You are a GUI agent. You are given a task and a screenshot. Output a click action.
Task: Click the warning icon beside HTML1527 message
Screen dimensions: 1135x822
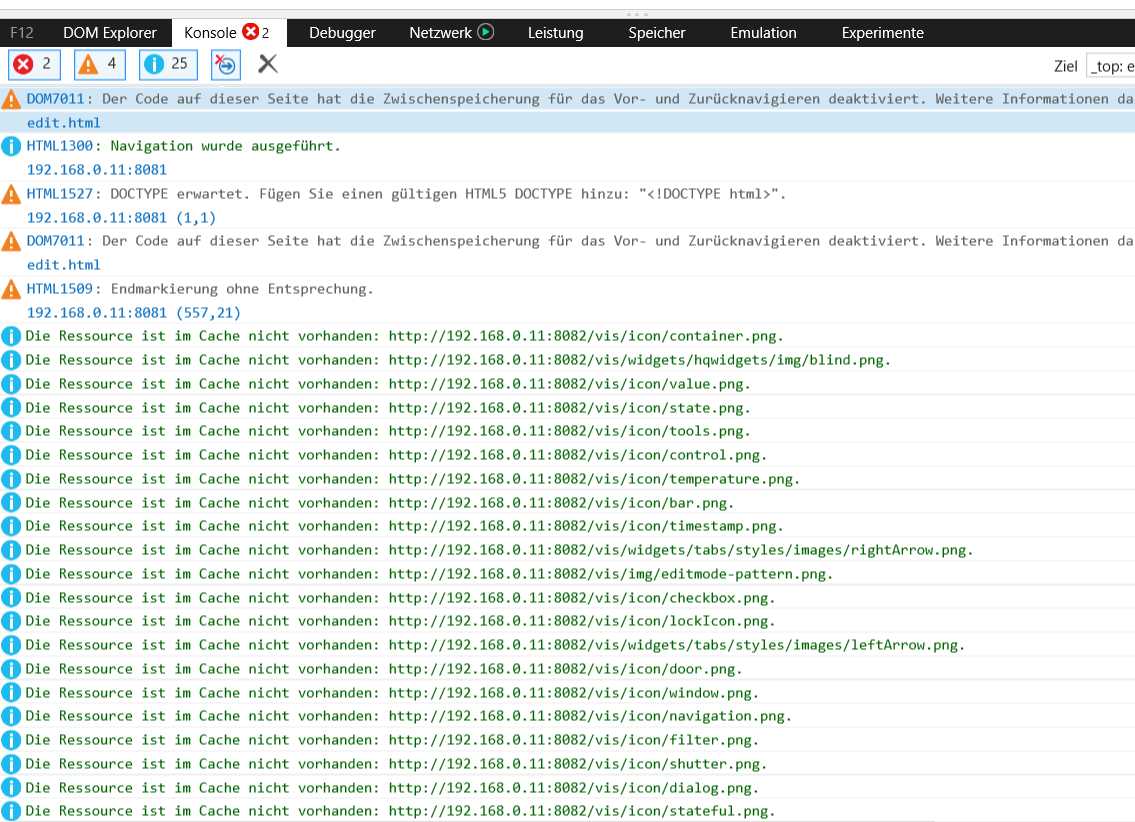pos(12,194)
